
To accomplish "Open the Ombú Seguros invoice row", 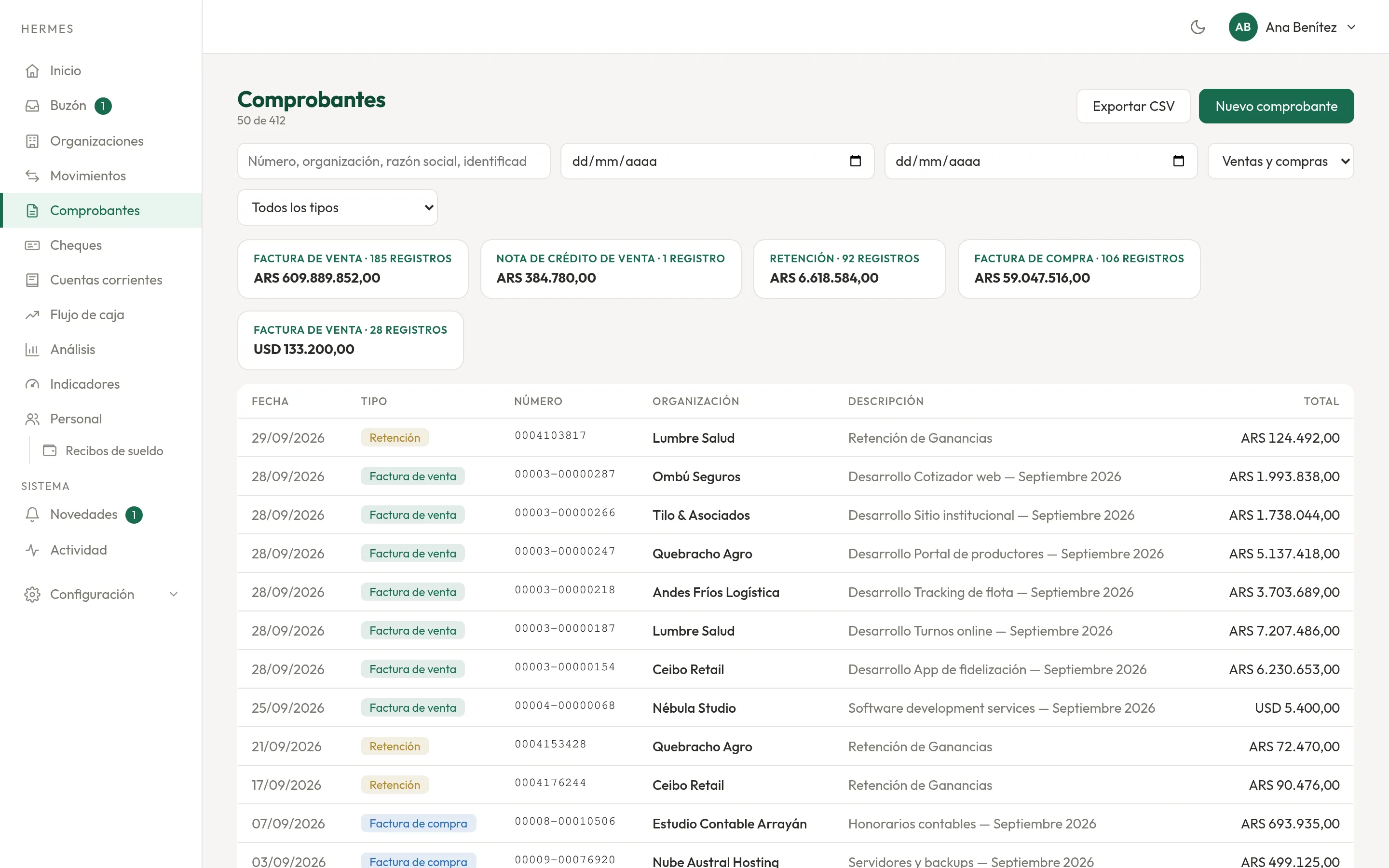I will pyautogui.click(x=795, y=476).
